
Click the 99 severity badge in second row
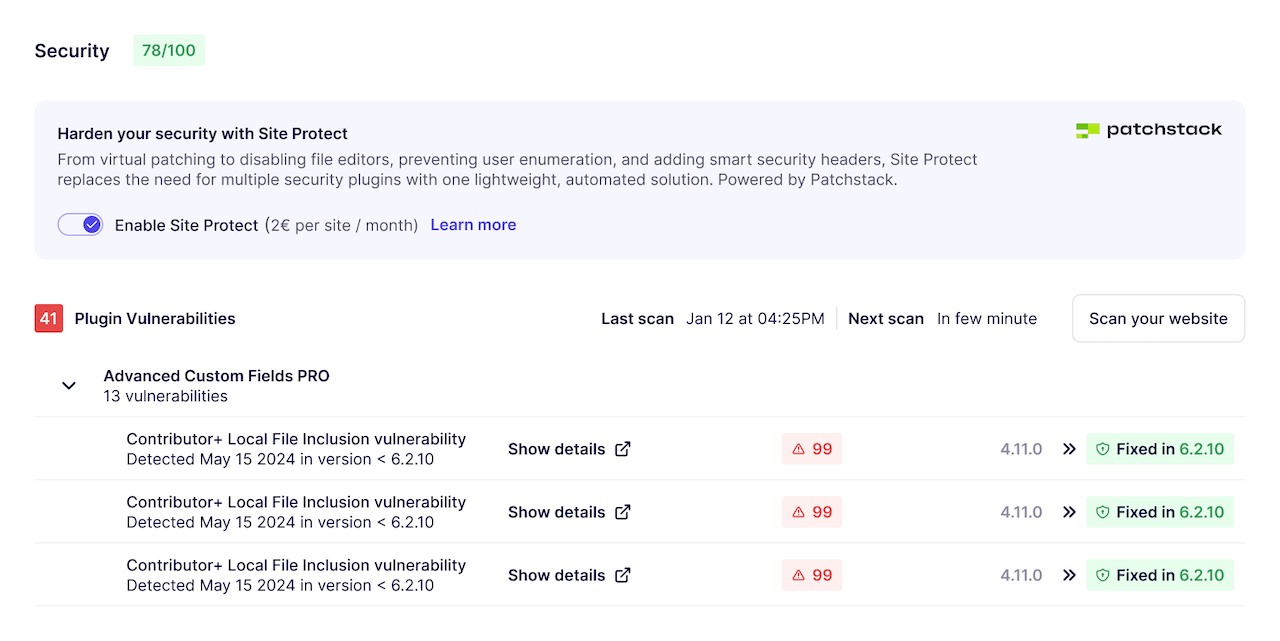812,512
